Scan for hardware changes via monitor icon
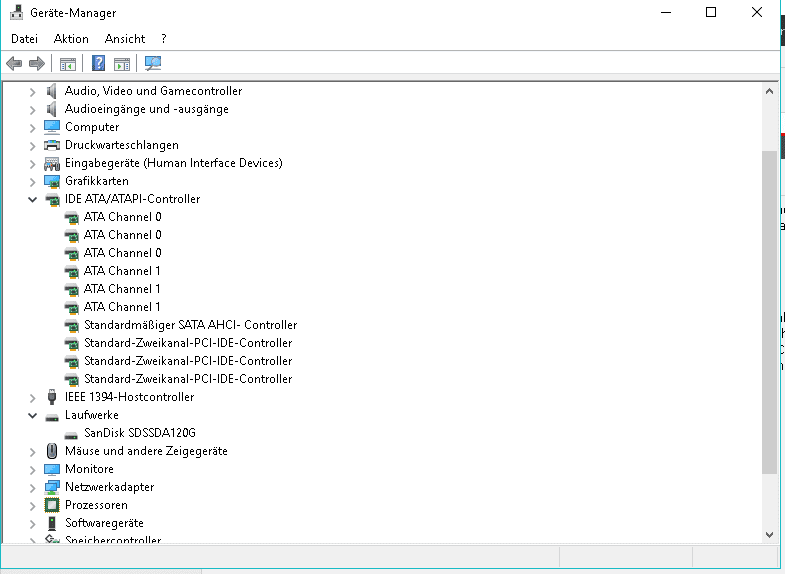Screen dimensions: 785x574 coord(153,63)
